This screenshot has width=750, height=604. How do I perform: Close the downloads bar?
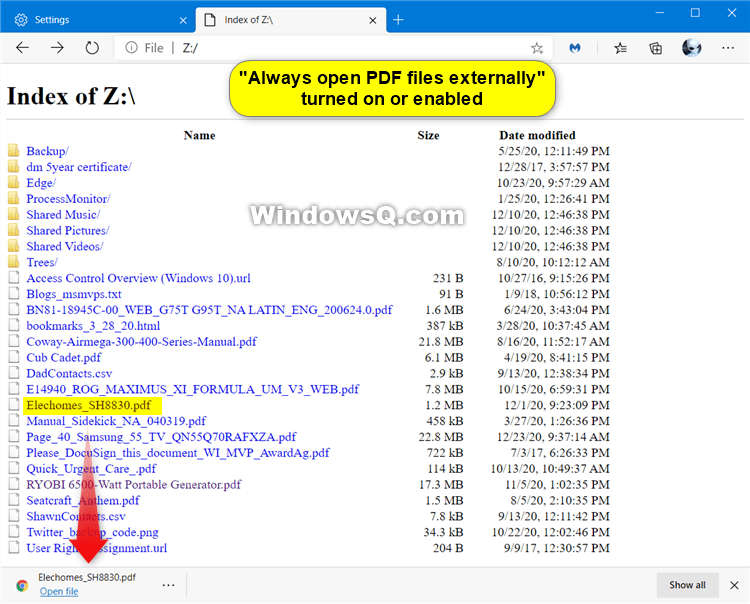[734, 585]
